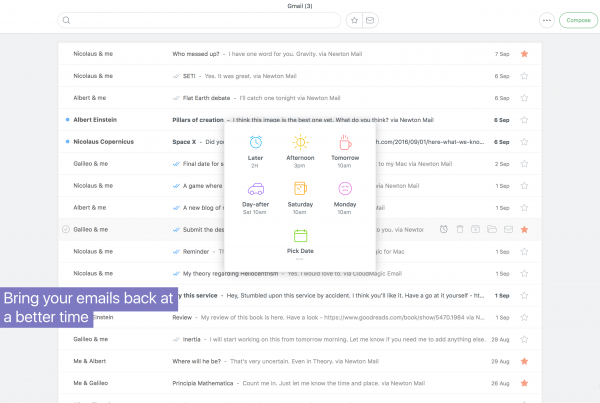Star the Reminder email
This screenshot has height=403, width=600.
[x=524, y=251]
